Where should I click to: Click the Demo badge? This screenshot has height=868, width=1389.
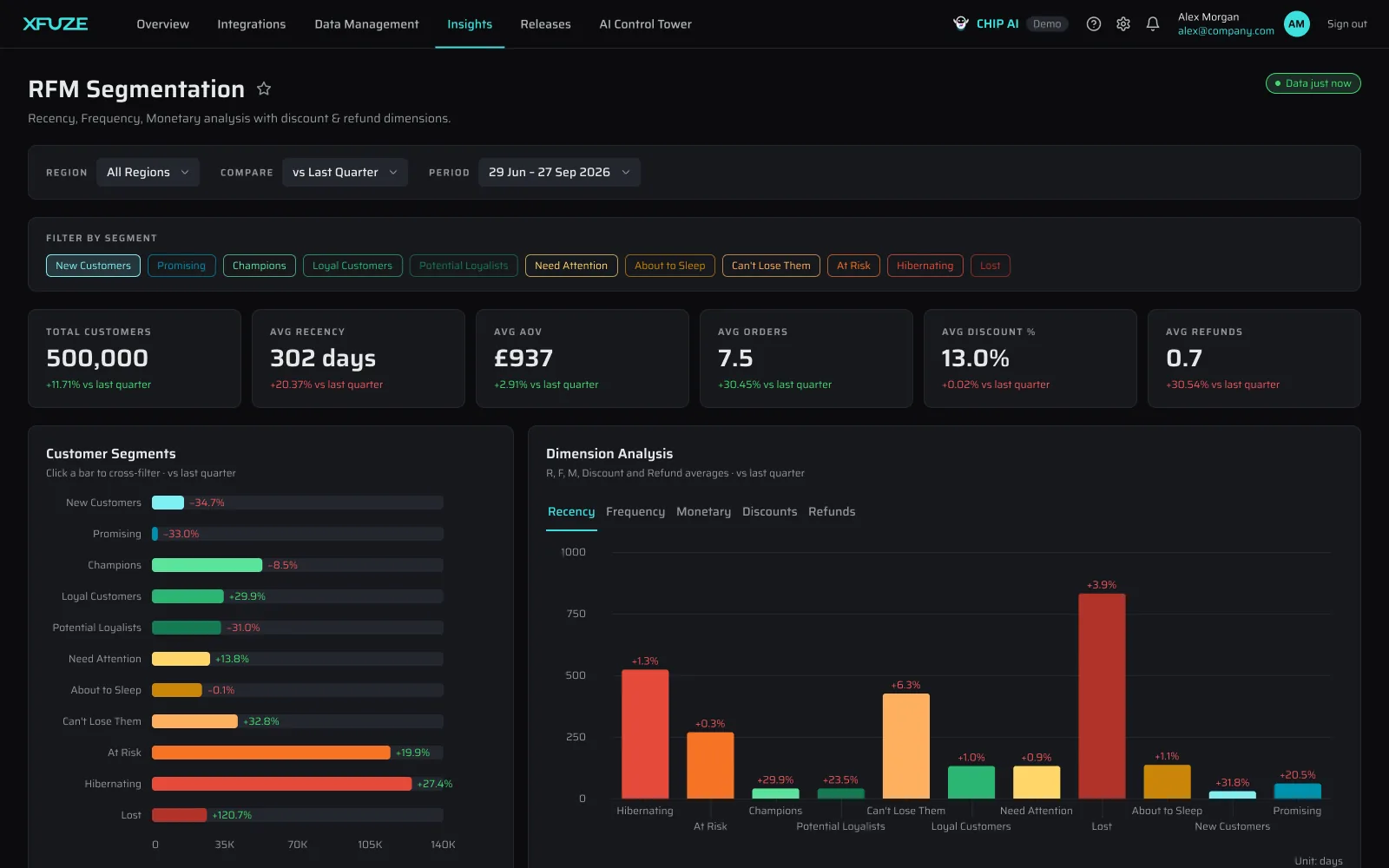1047,24
